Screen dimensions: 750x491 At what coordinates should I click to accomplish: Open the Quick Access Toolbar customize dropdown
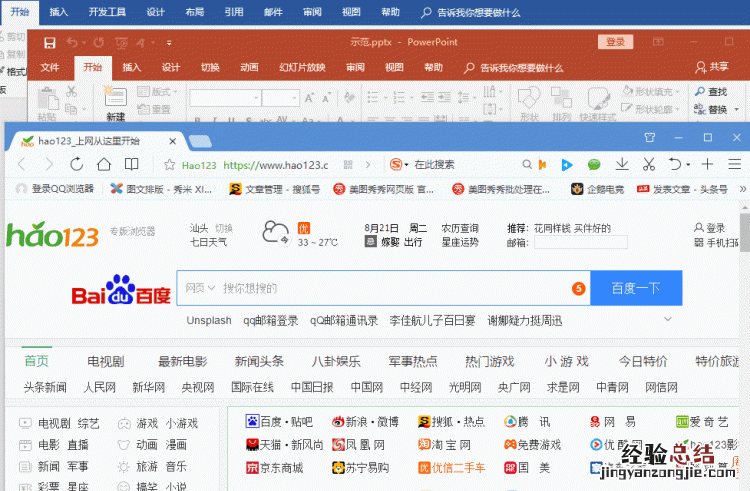coord(169,43)
